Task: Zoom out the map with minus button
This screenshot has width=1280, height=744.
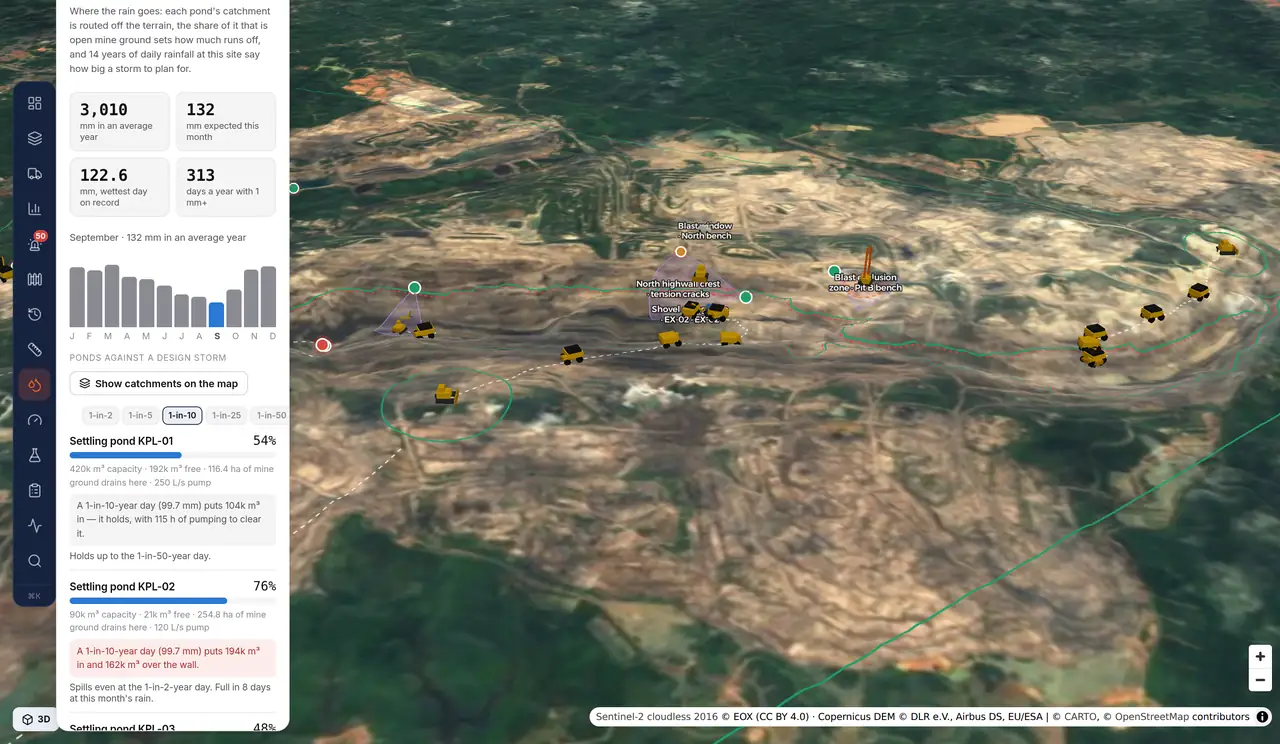Action: 1260,680
